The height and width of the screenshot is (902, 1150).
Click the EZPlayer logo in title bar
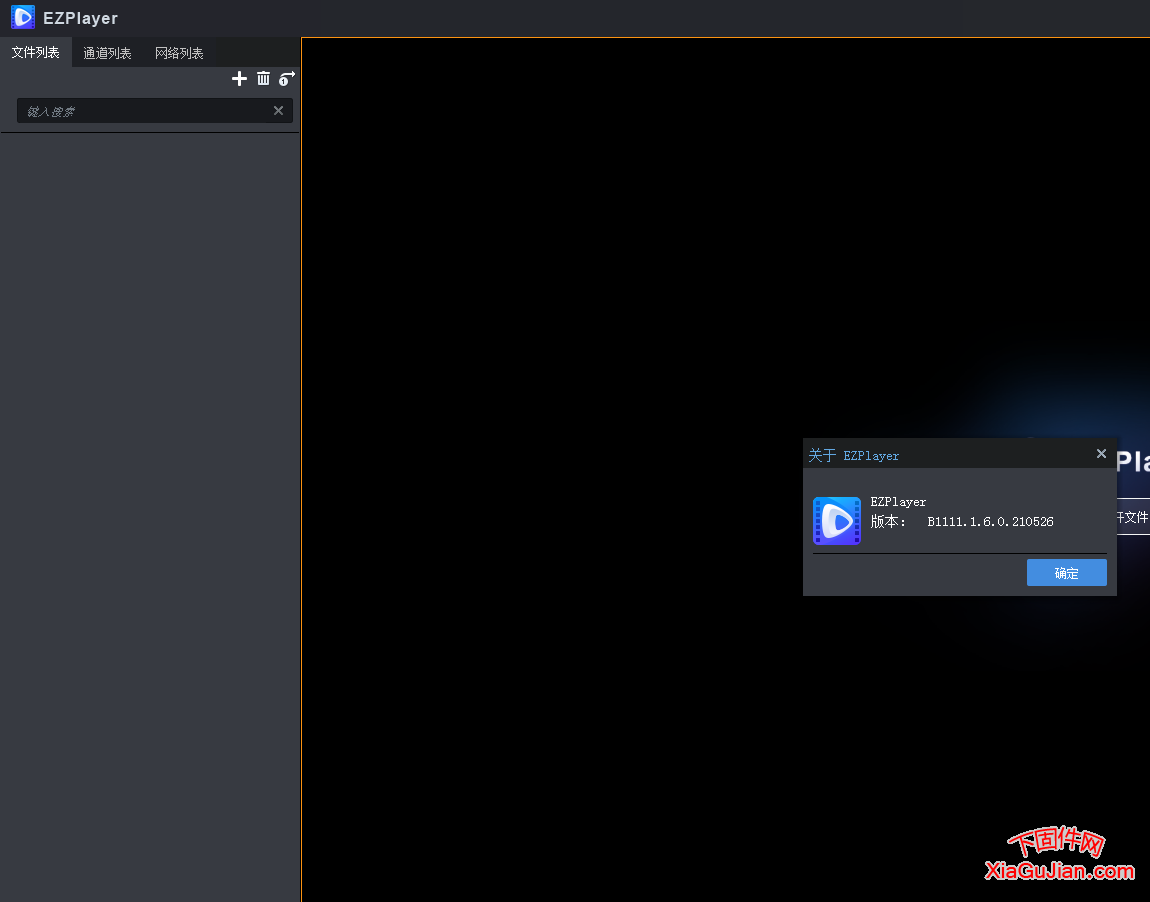23,17
